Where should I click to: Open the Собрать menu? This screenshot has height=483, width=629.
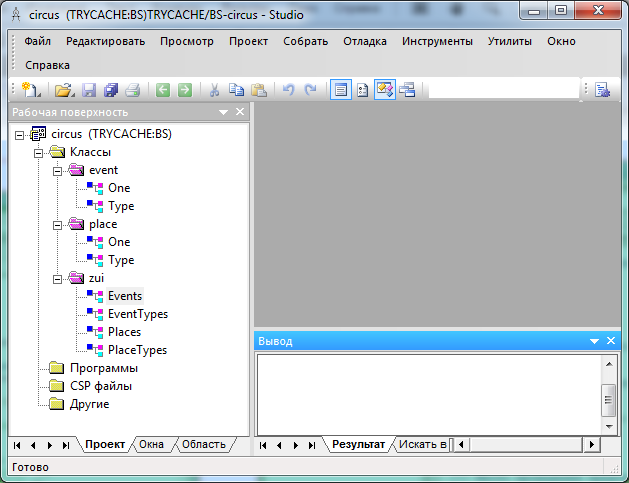tap(305, 41)
